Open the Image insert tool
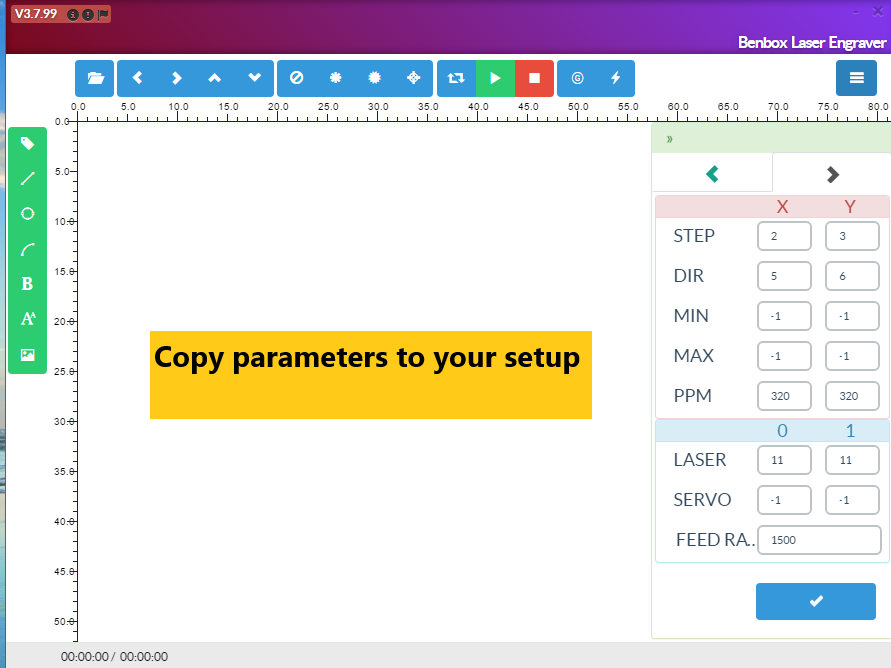 click(x=27, y=354)
